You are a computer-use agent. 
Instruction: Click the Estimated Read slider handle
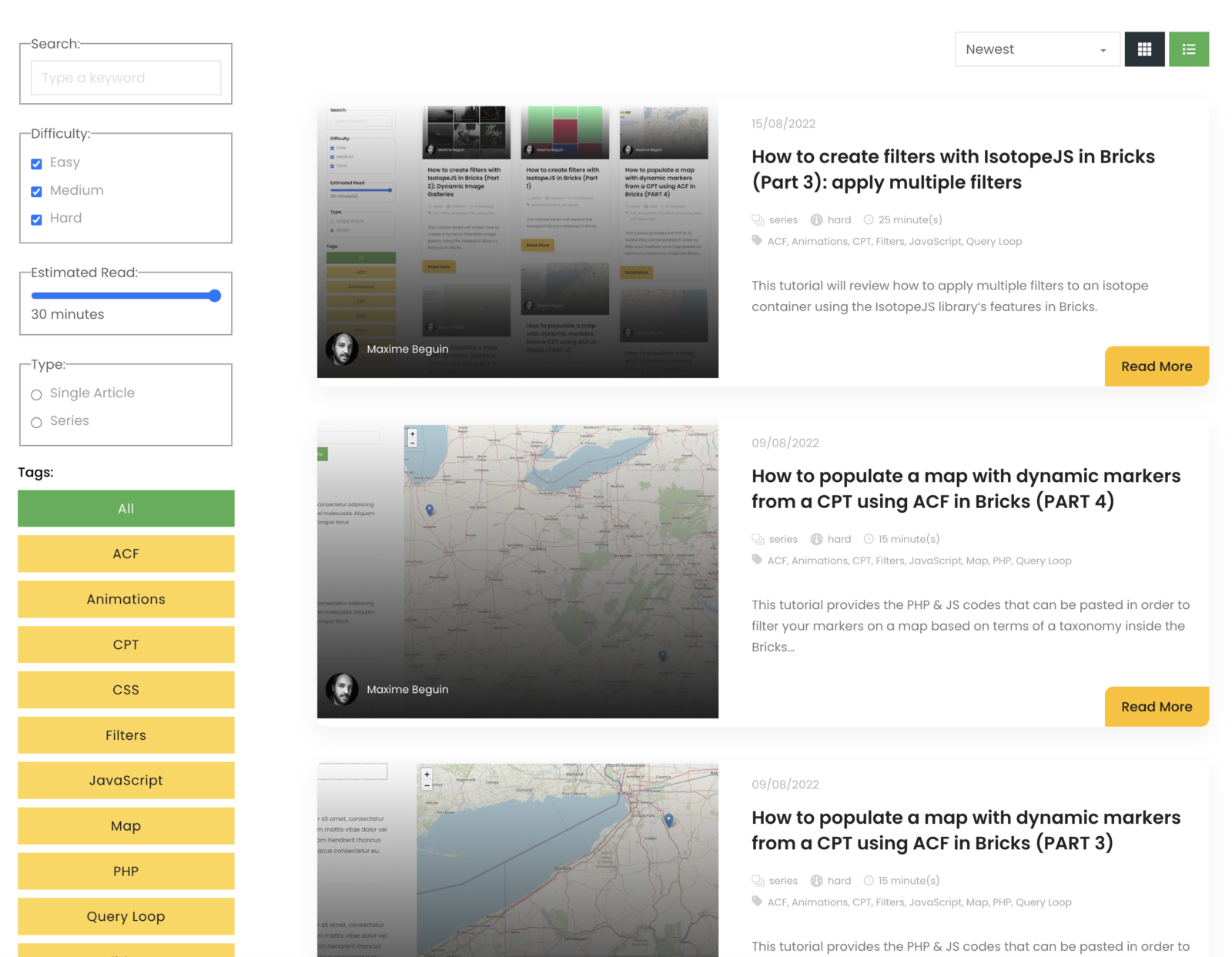coord(215,296)
